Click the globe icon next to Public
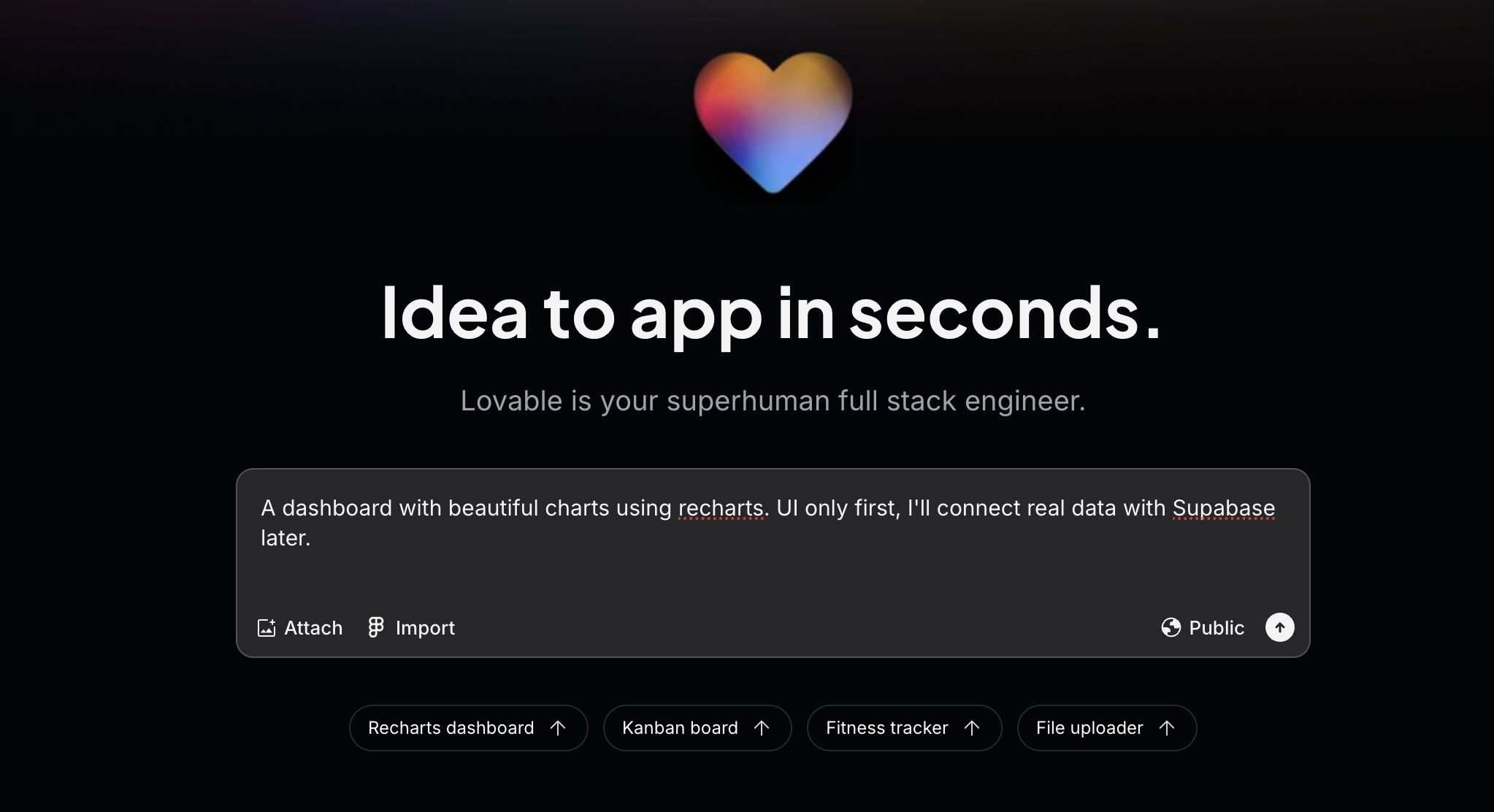 point(1171,627)
